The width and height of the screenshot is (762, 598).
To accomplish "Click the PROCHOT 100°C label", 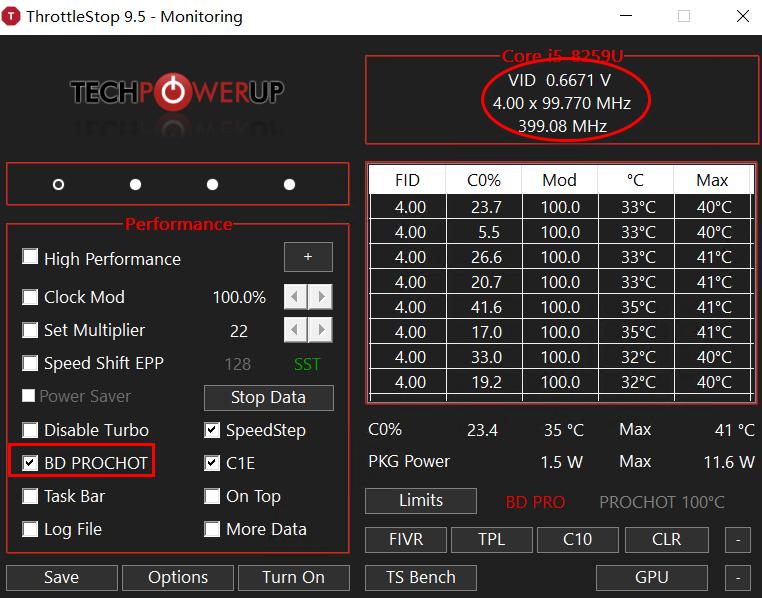I will 662,502.
